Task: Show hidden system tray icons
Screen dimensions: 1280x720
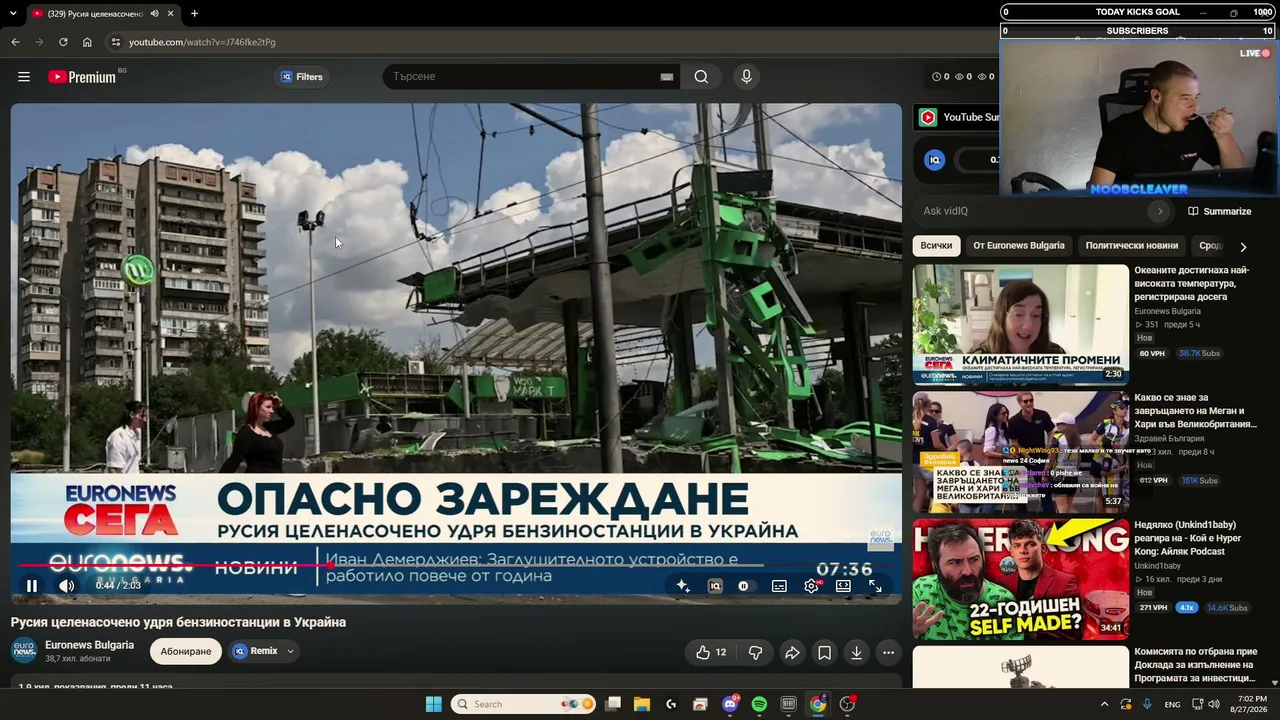Action: 1104,704
